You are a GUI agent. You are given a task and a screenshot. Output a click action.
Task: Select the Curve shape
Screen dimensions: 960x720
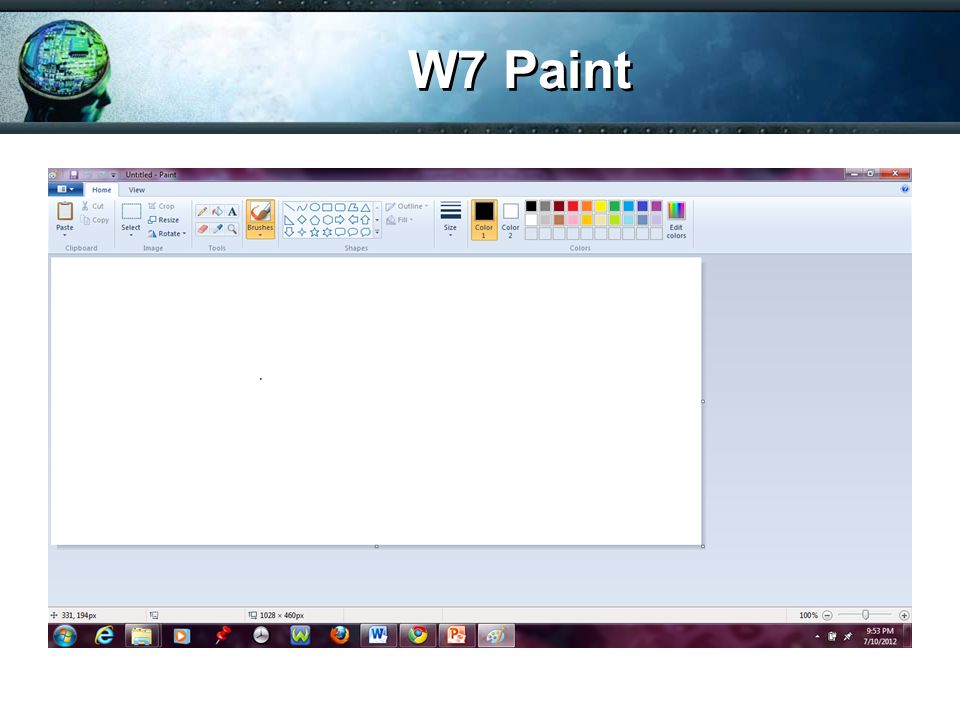[302, 208]
